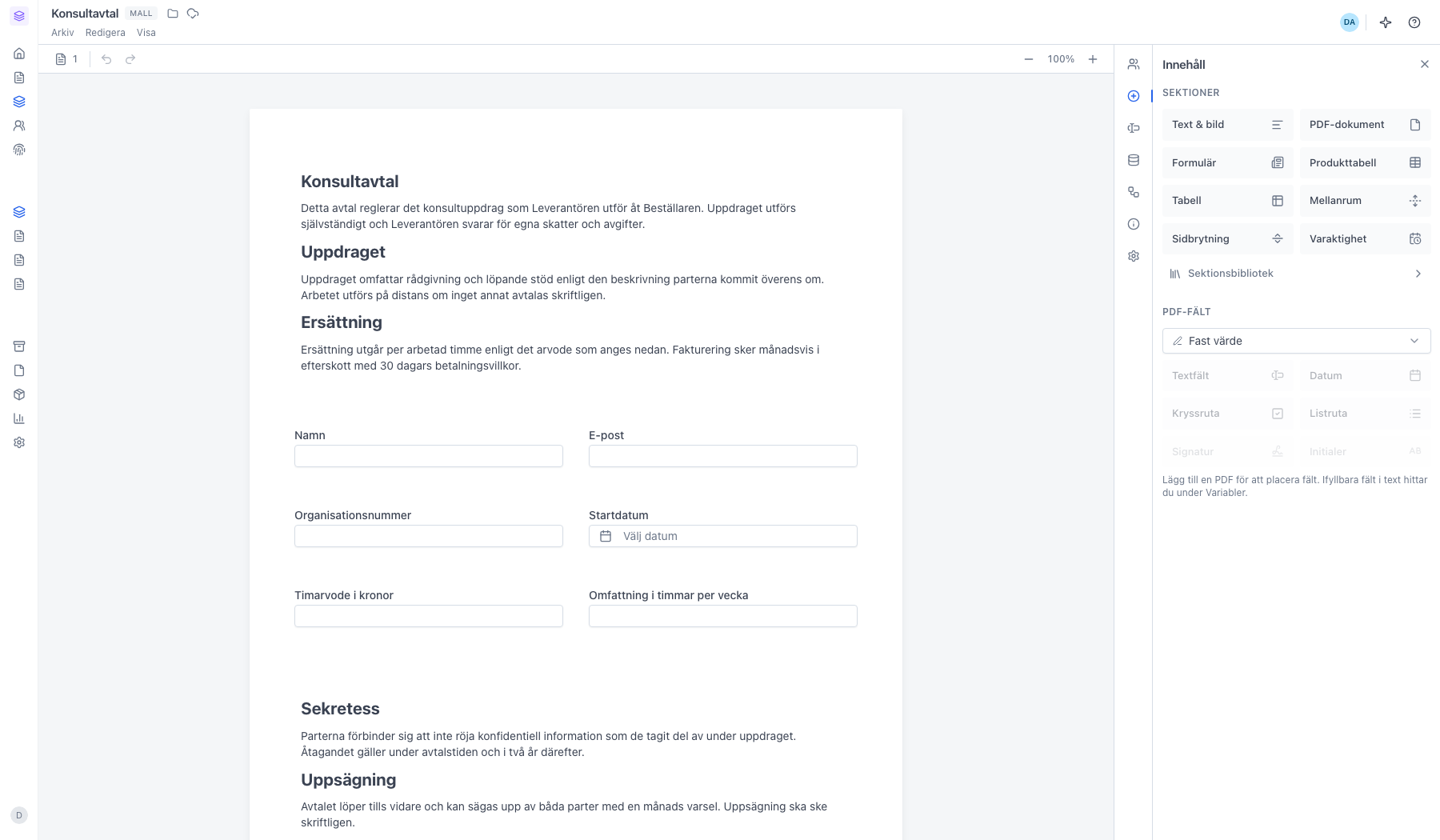This screenshot has height=840, width=1440.
Task: Click the cloud sync icon by title
Action: point(193,14)
